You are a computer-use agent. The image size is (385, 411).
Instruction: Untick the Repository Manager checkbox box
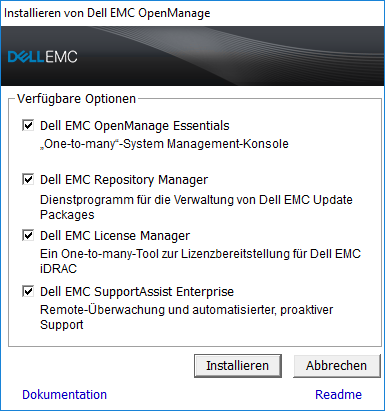pos(28,179)
